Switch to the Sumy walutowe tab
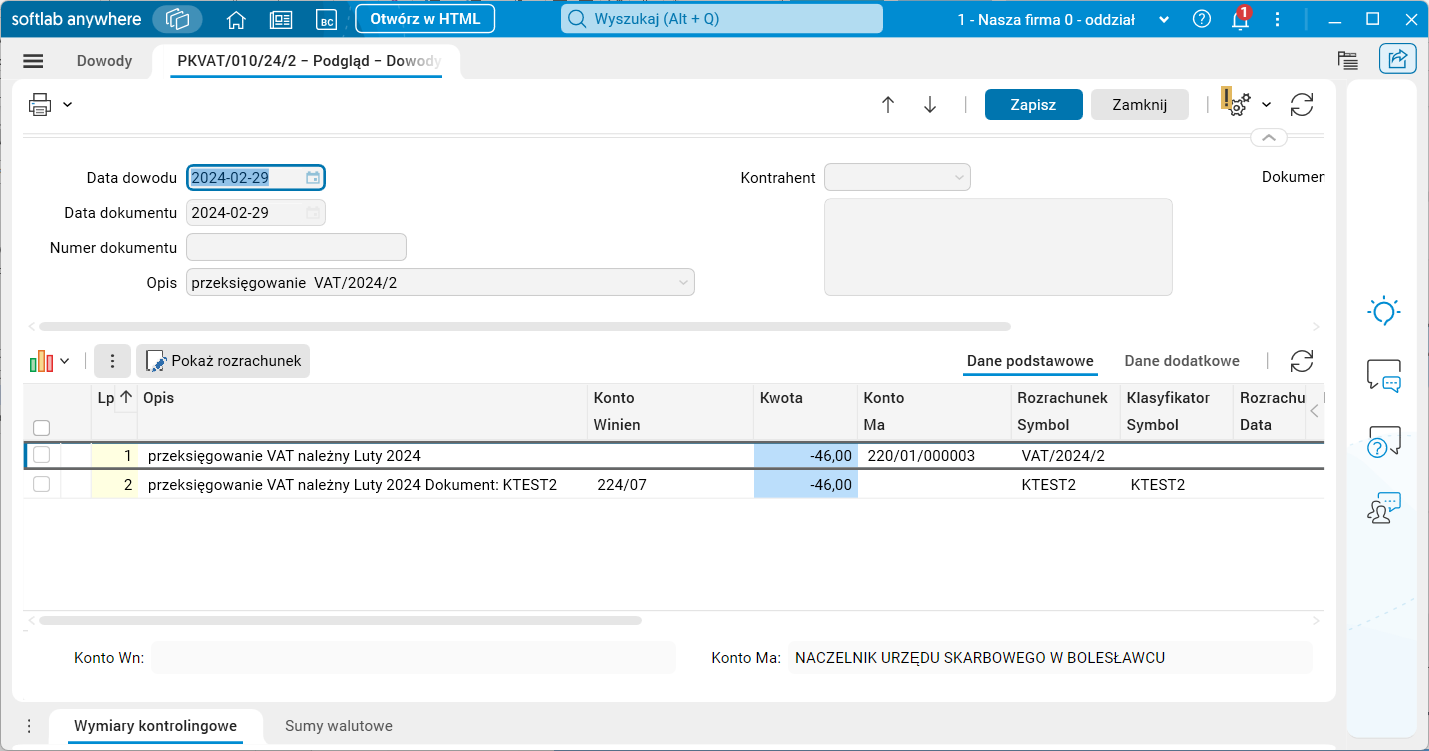 339,726
